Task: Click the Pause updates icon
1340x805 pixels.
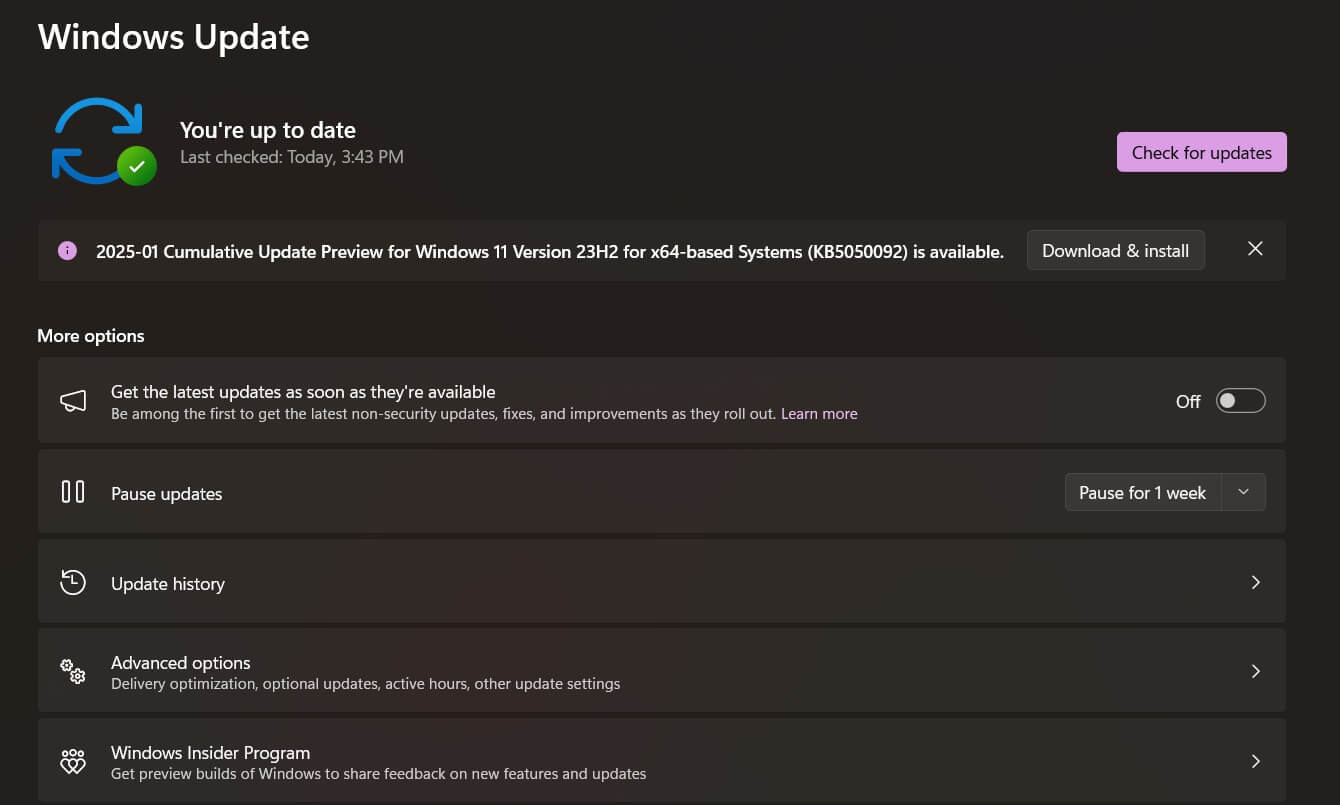Action: (x=72, y=492)
